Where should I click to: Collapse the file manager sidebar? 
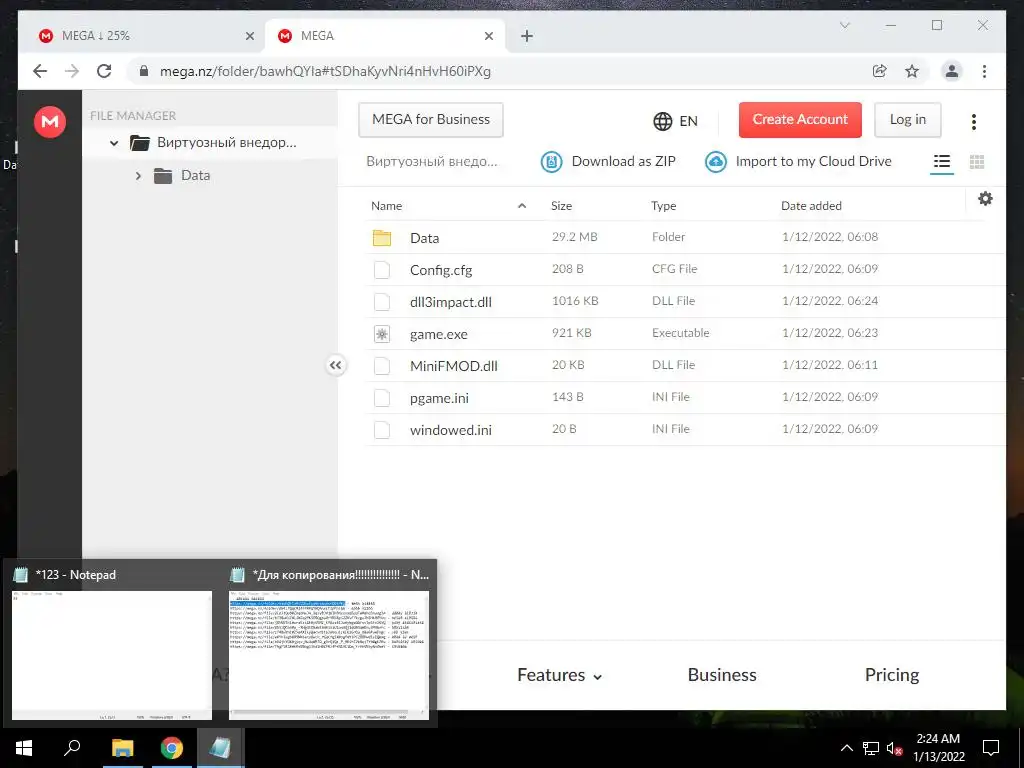[336, 366]
